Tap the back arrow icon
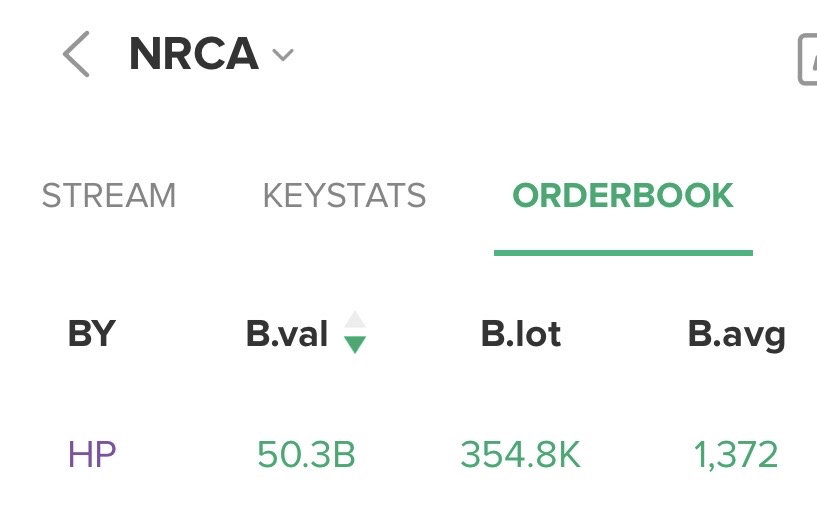 [76, 54]
